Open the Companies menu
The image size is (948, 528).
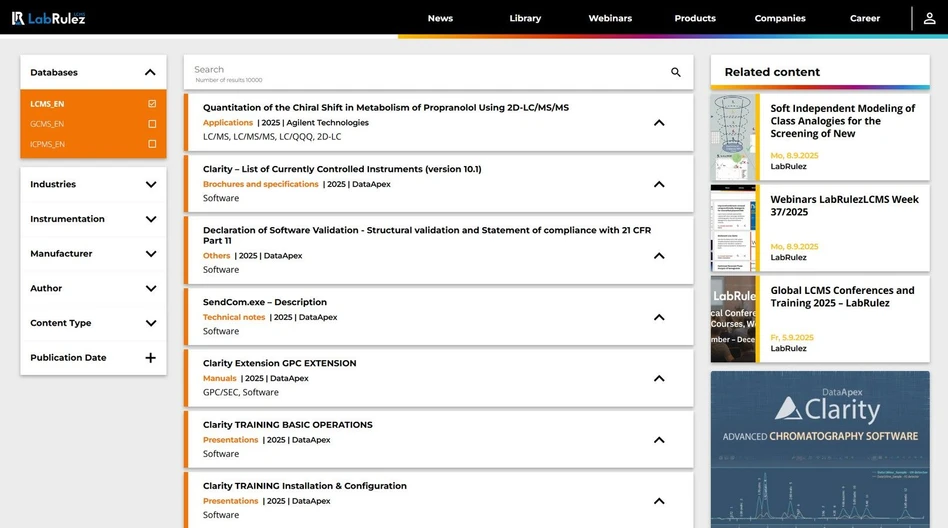pyautogui.click(x=780, y=18)
